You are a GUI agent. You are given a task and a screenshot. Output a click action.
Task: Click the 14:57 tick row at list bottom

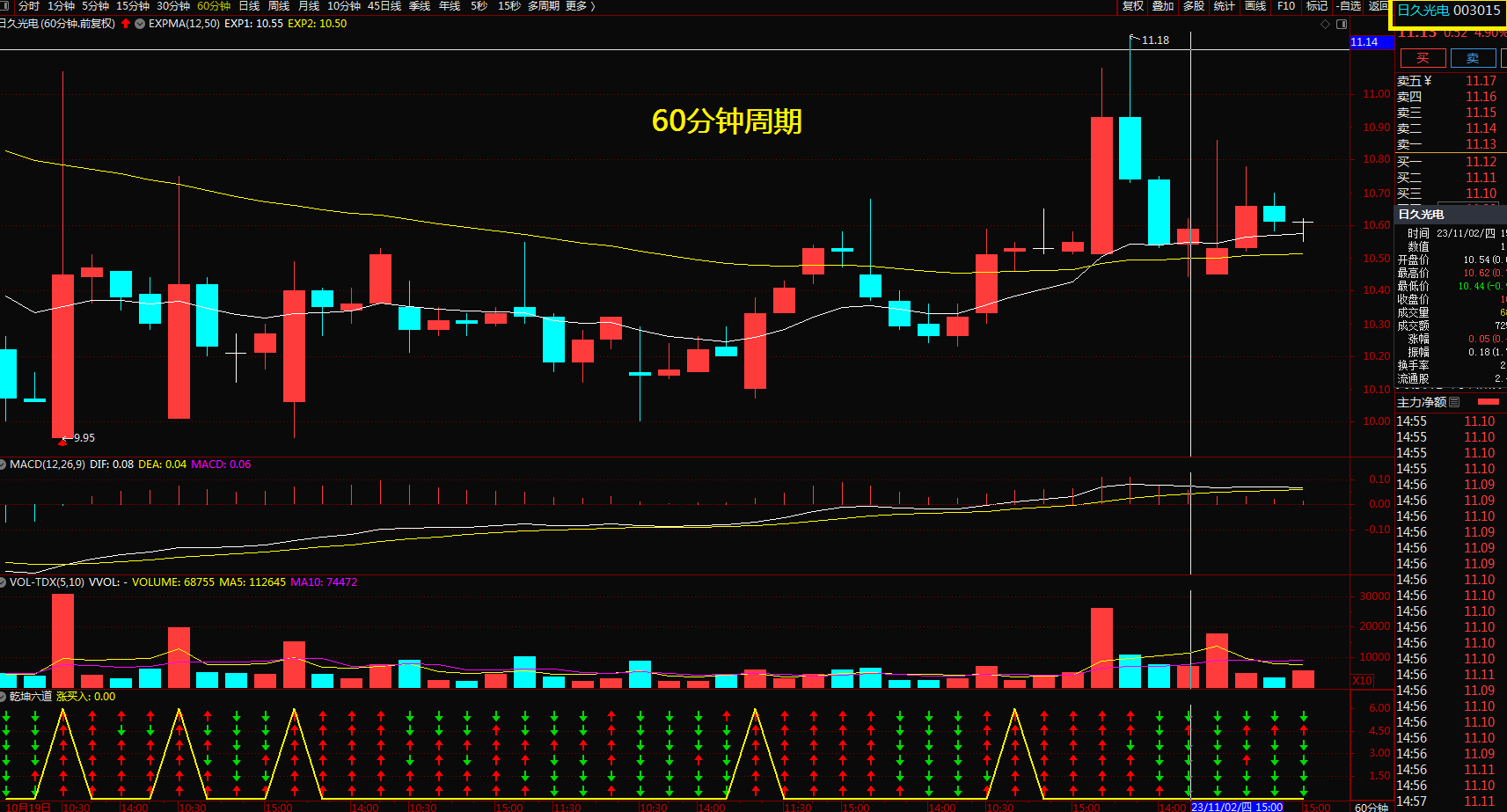coord(1452,801)
